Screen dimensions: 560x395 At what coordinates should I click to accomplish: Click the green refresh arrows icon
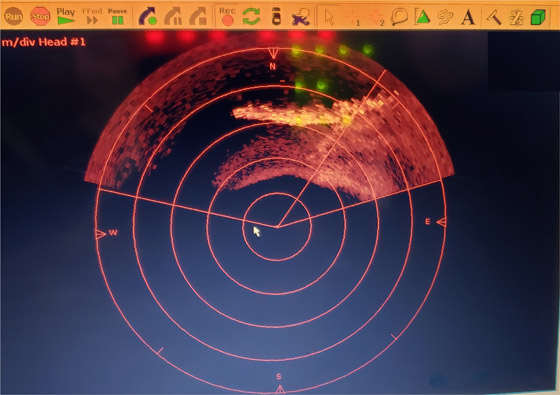[x=251, y=16]
